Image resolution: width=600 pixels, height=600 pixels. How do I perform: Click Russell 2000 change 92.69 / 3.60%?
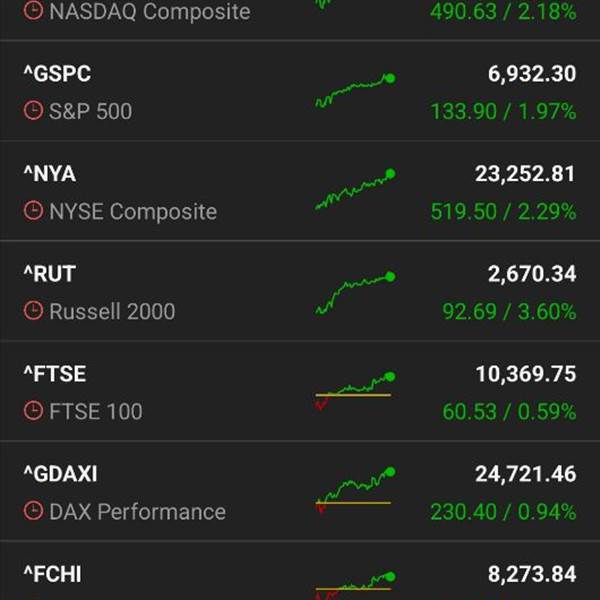click(x=509, y=311)
